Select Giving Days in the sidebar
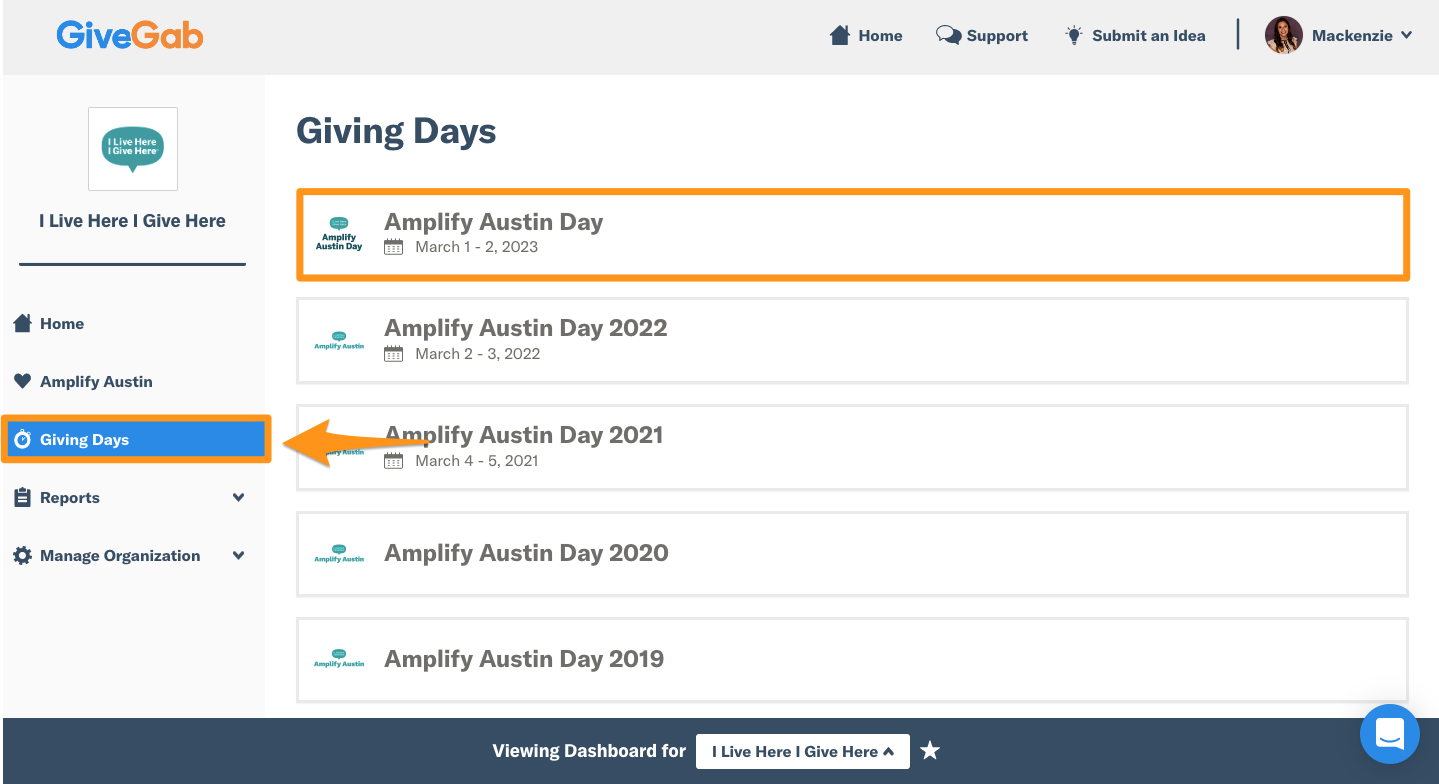Image resolution: width=1439 pixels, height=784 pixels. coord(135,439)
